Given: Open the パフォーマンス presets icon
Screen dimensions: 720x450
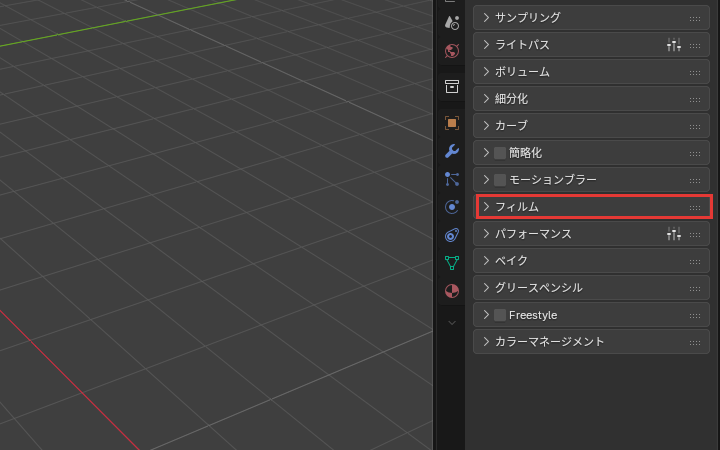Looking at the screenshot, I should (674, 234).
